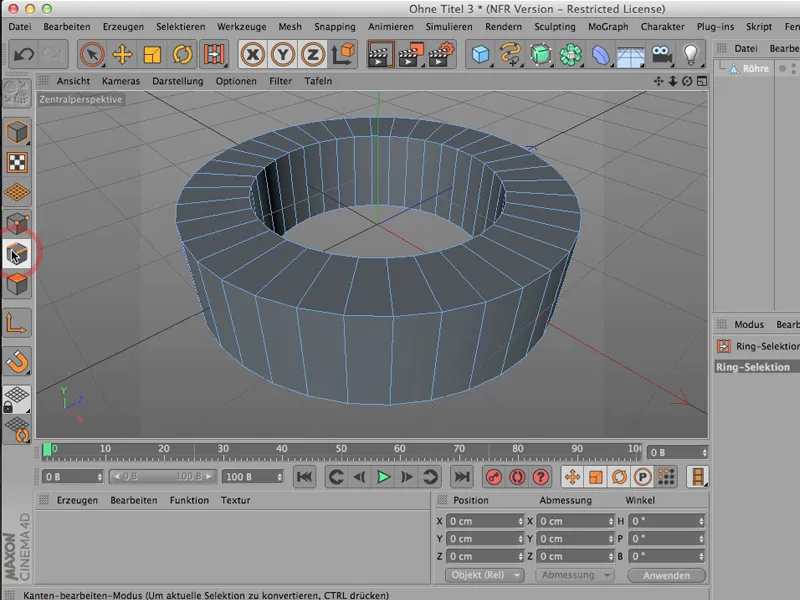Open material manager Erzeugen menu
Viewport: 800px width, 600px height.
[77, 501]
